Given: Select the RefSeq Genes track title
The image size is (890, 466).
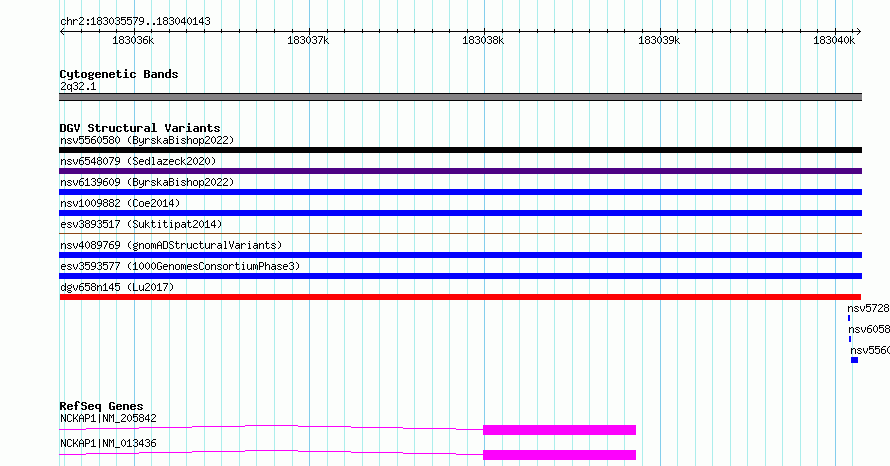Looking at the screenshot, I should [x=102, y=406].
